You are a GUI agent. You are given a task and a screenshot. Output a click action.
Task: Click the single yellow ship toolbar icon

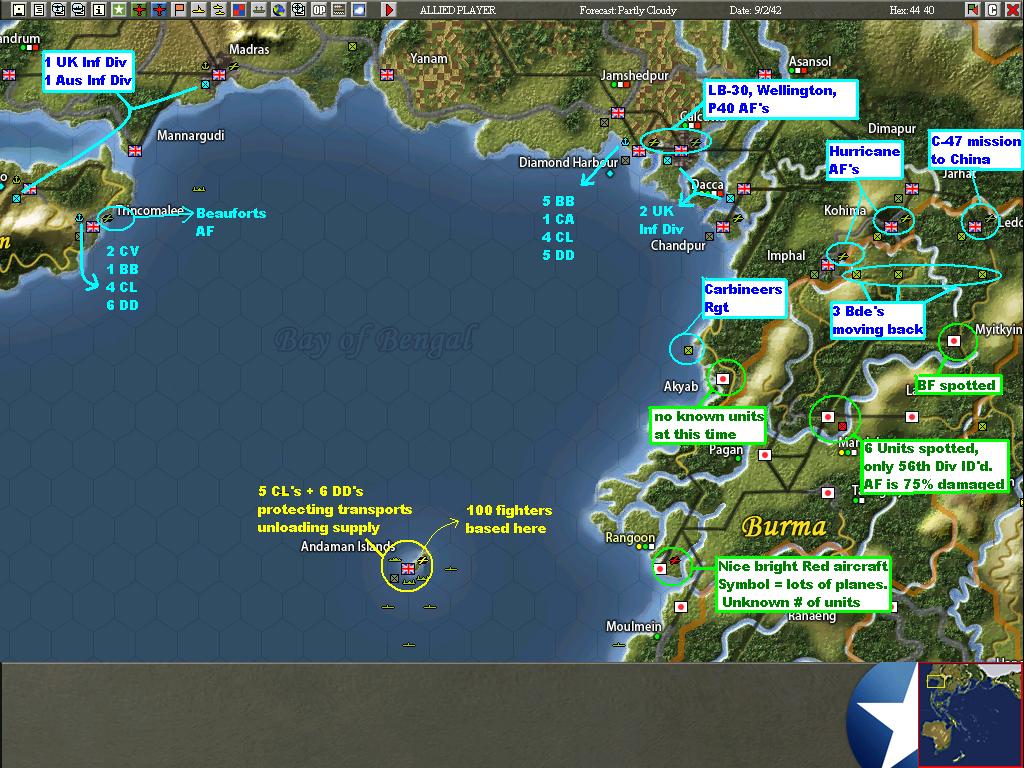pos(199,9)
